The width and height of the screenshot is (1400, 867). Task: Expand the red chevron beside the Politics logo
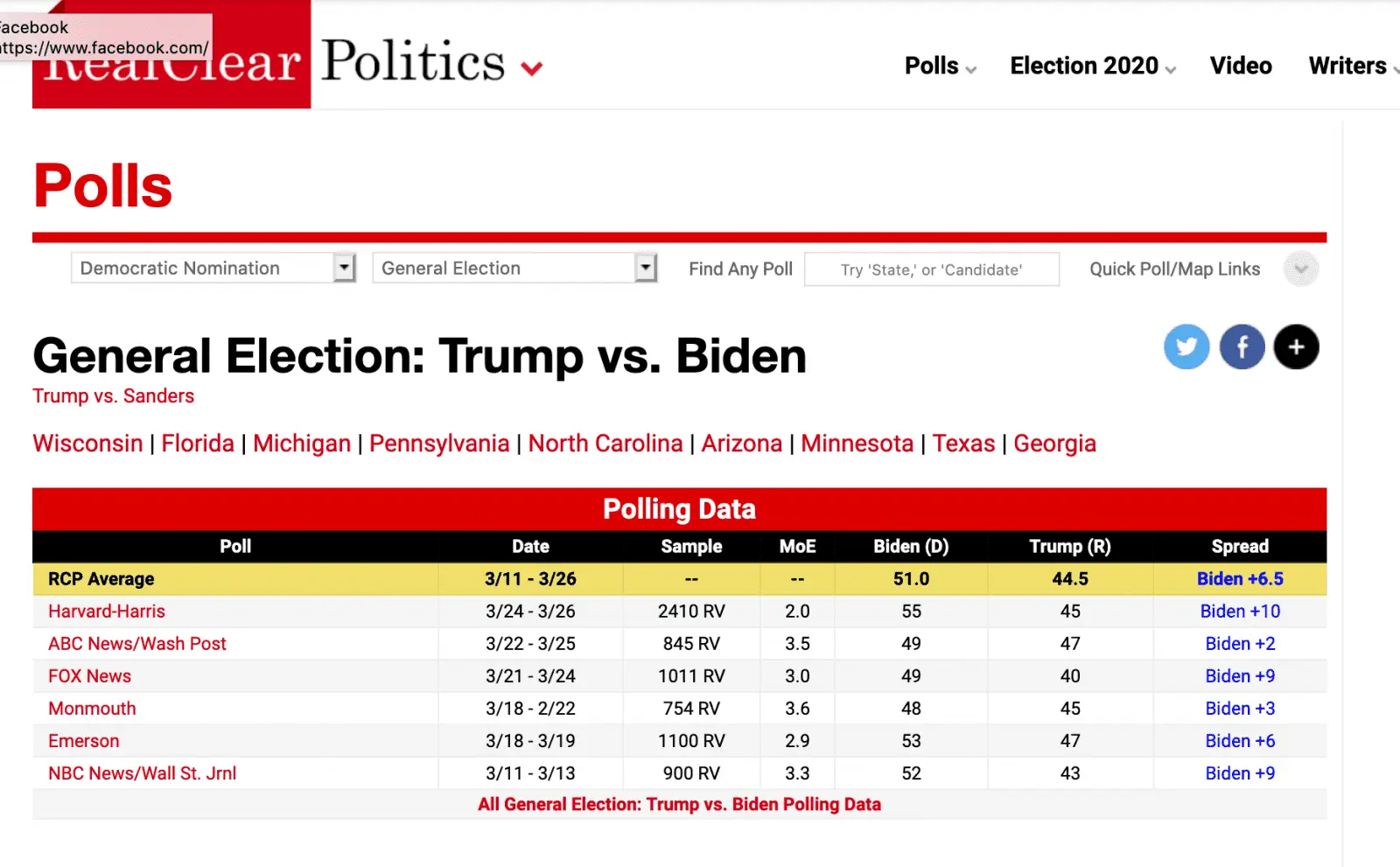point(533,68)
